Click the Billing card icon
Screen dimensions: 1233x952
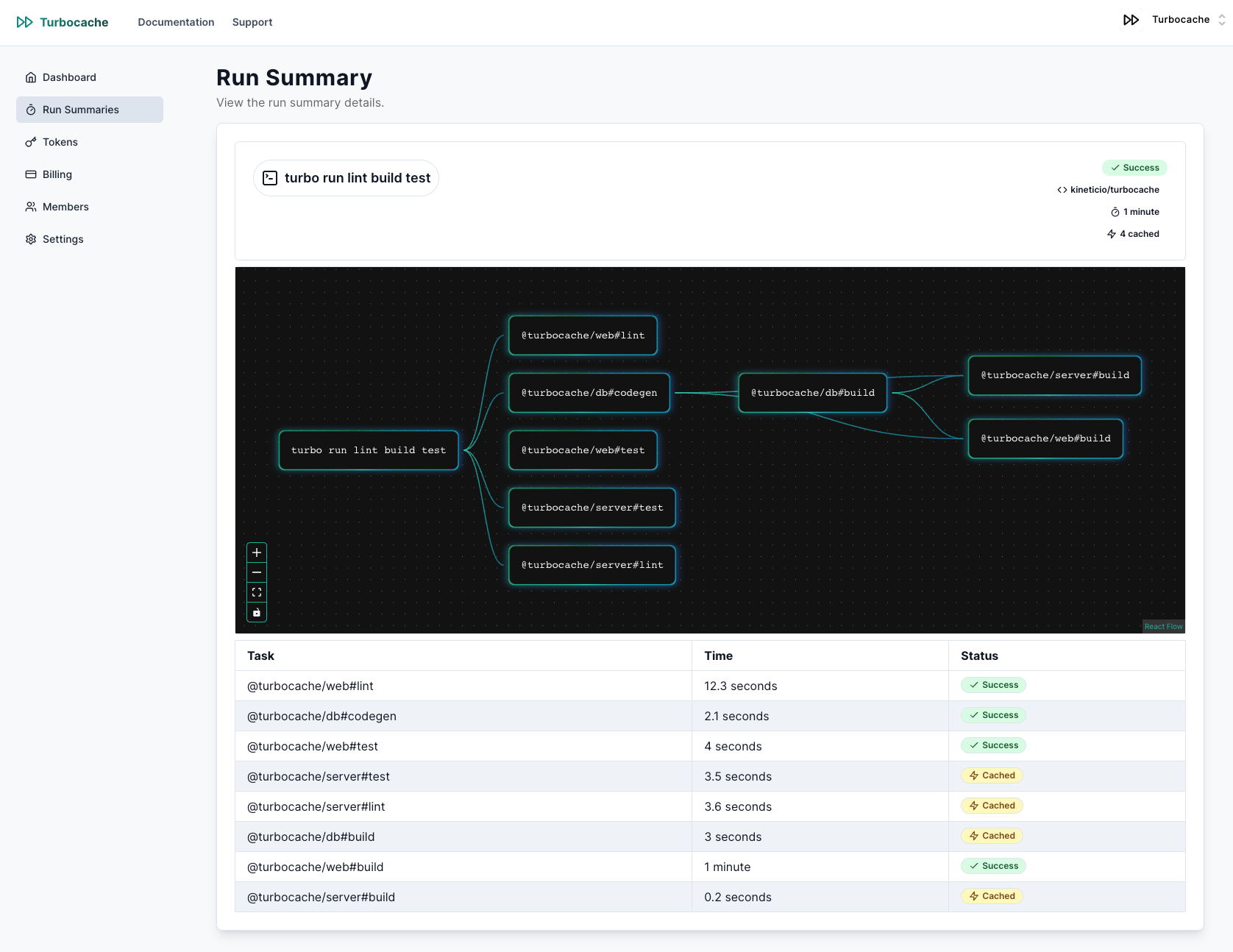click(31, 174)
